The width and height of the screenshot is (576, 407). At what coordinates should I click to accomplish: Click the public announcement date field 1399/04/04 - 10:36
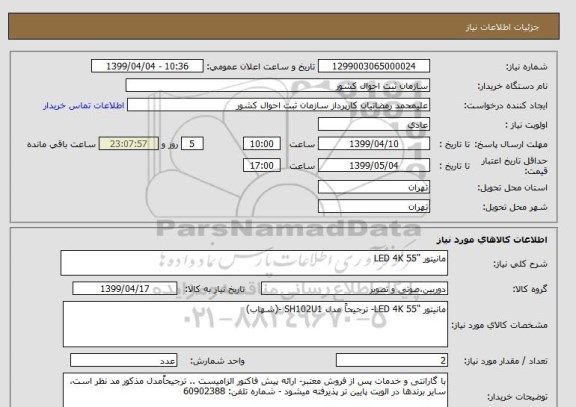pyautogui.click(x=147, y=66)
